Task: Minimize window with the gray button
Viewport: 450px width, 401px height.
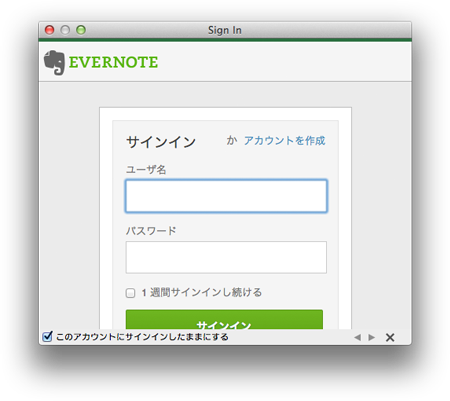Action: 65,30
